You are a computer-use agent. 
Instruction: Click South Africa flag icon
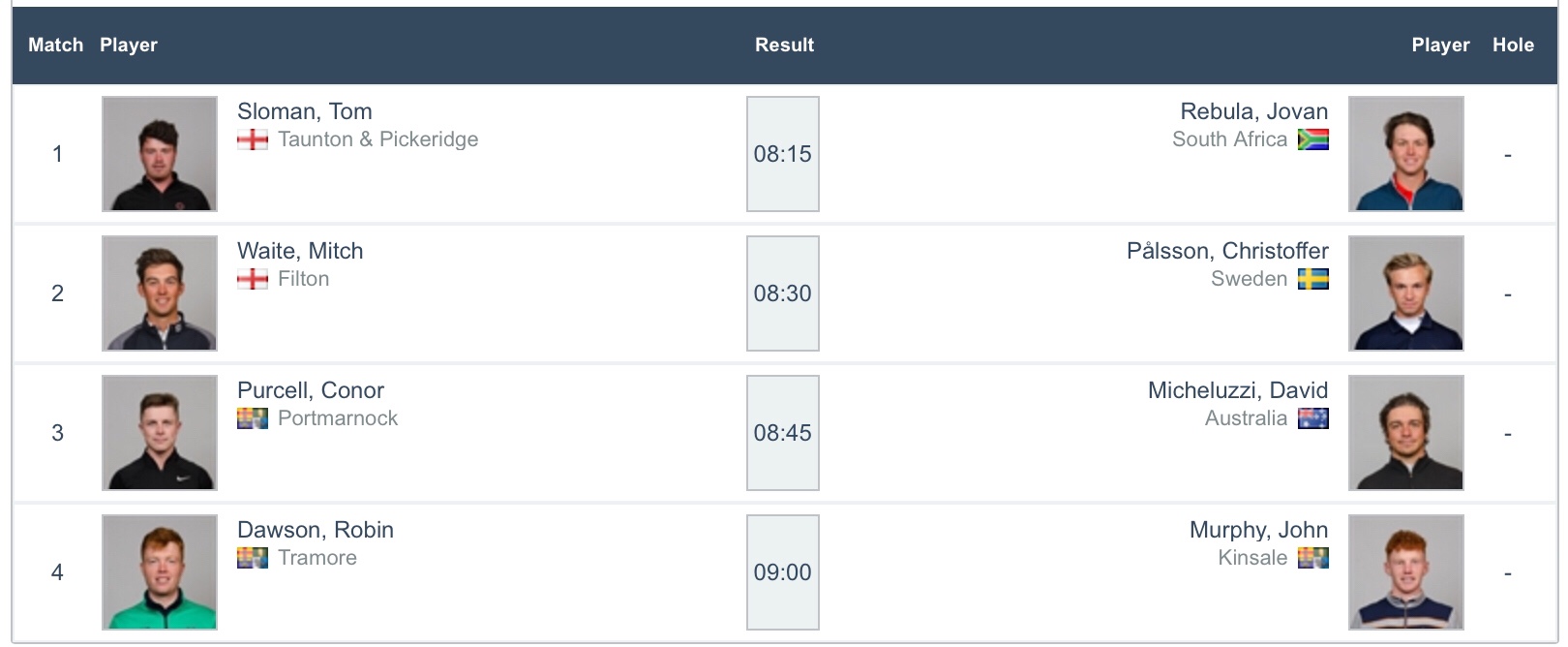point(1312,139)
